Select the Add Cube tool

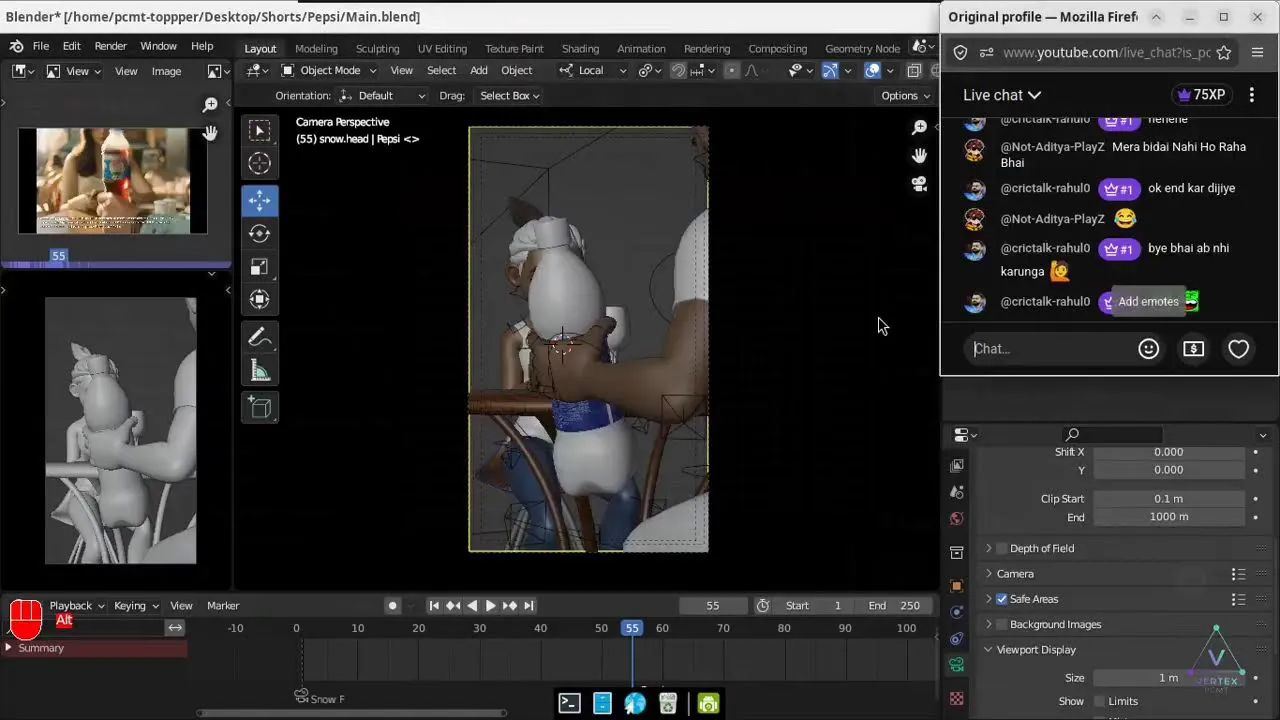coord(259,407)
